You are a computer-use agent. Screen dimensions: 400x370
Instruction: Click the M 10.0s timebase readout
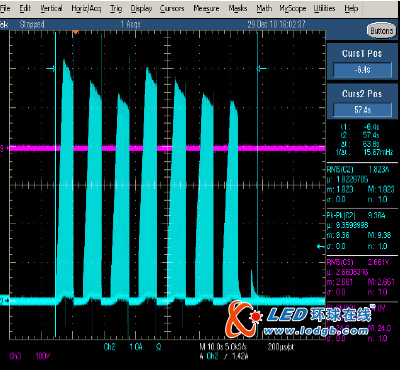coord(224,347)
